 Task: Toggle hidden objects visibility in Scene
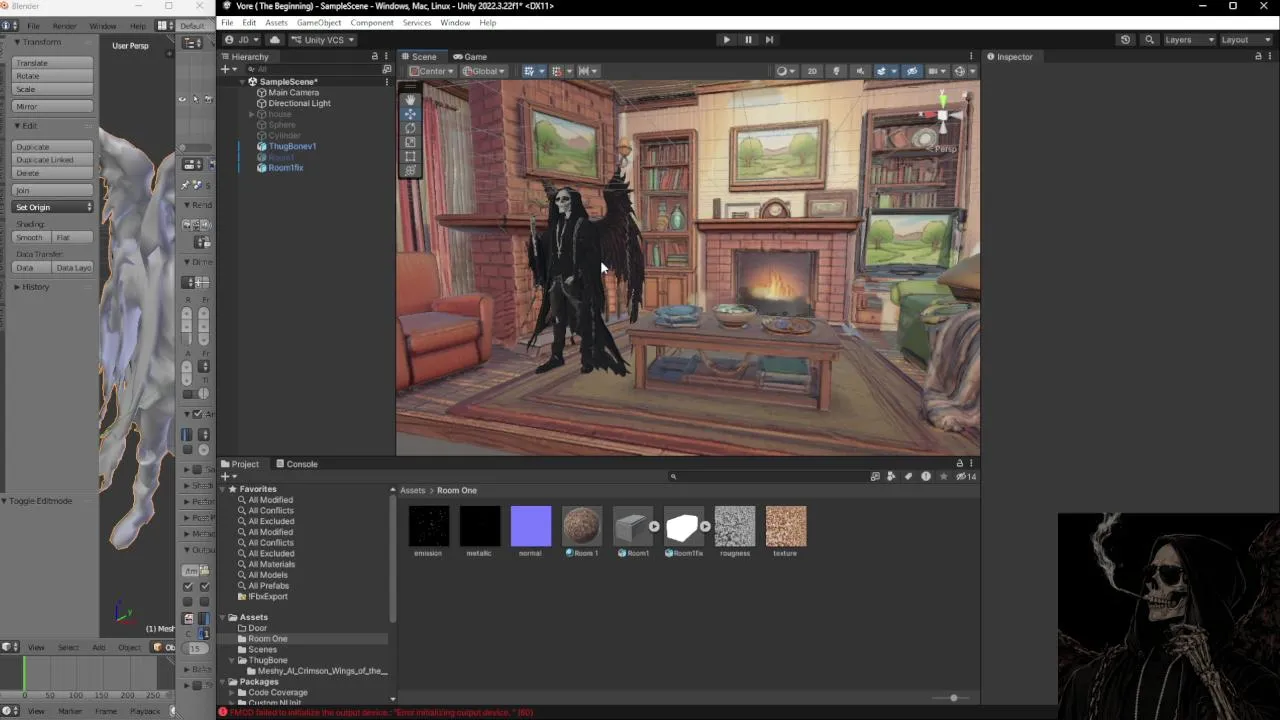pos(911,71)
